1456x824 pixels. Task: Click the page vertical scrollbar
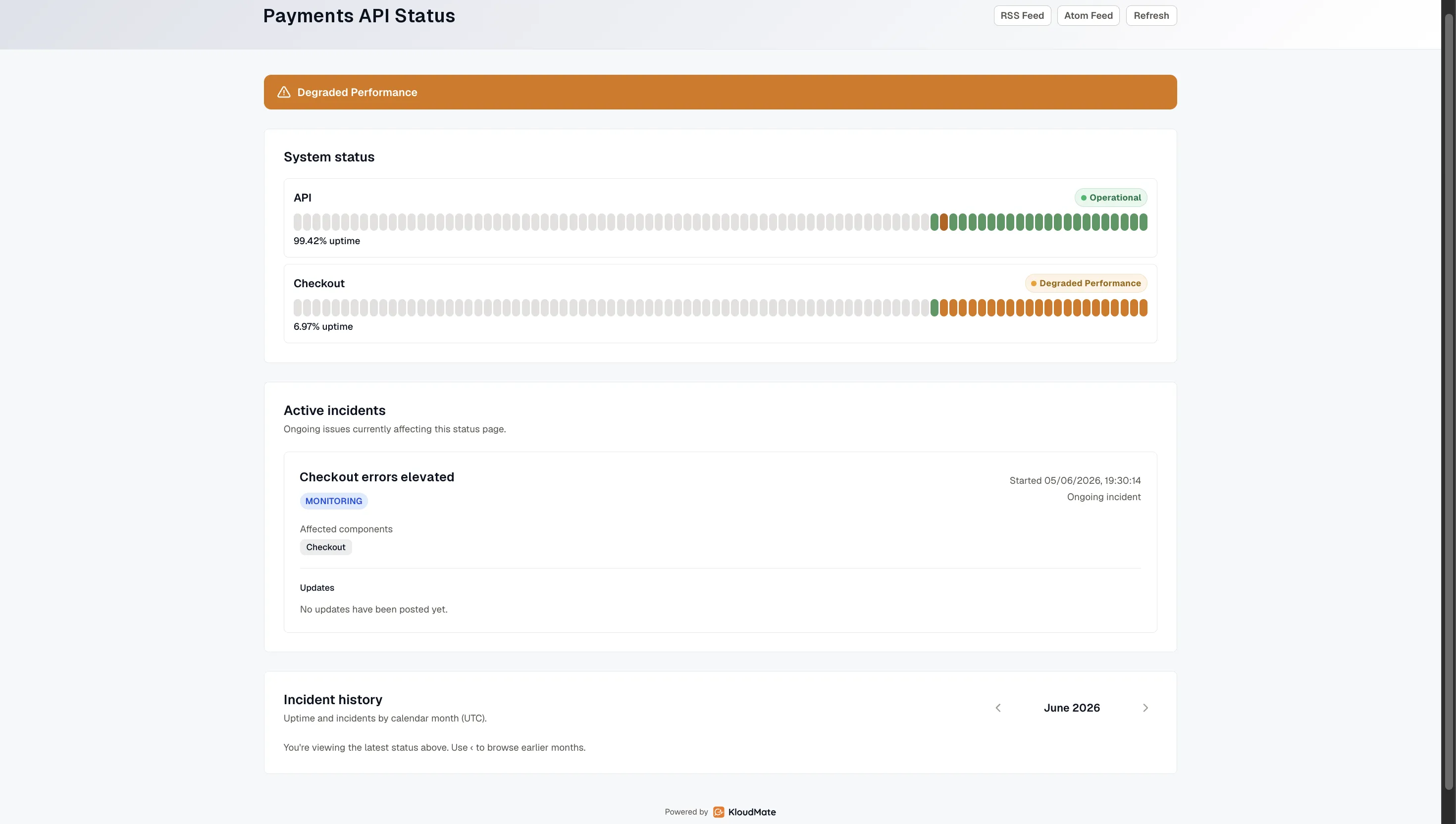click(x=1449, y=402)
